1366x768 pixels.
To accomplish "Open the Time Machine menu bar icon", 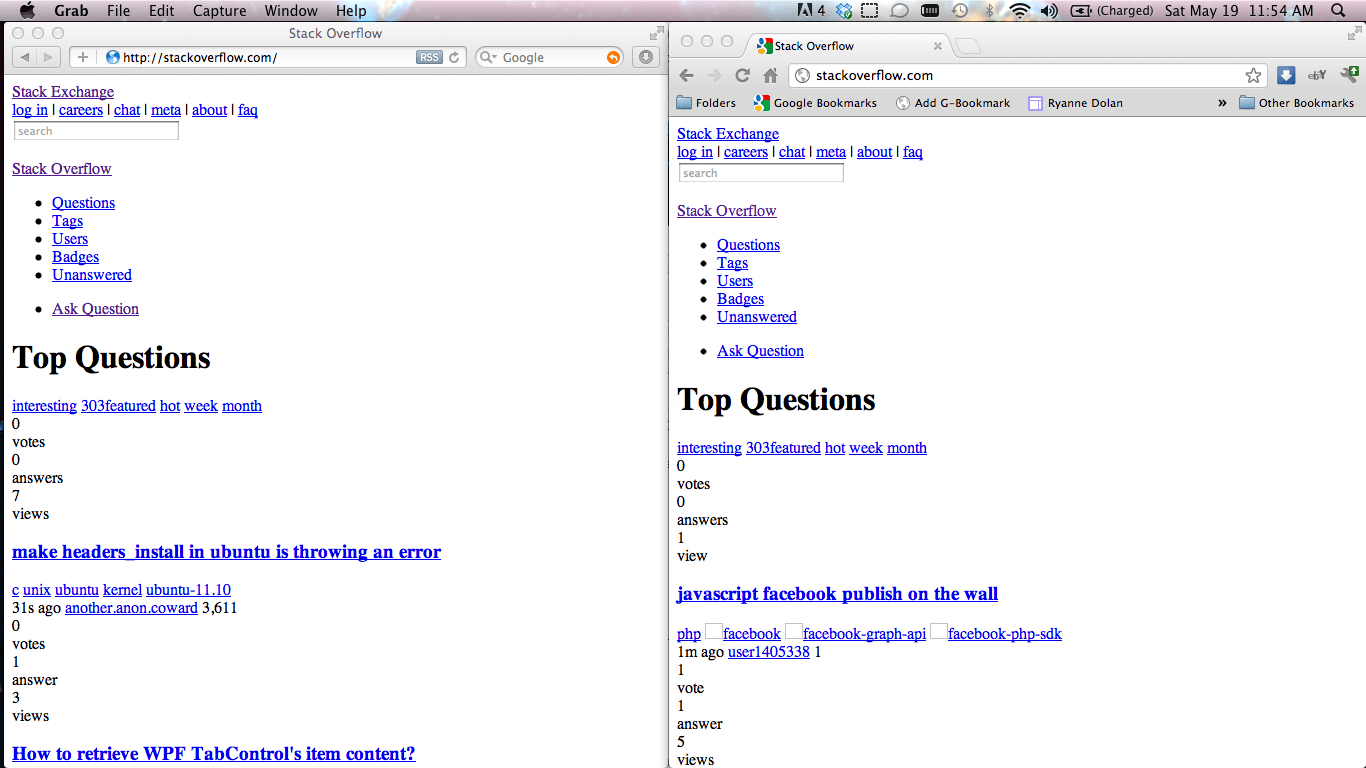I will click(959, 11).
